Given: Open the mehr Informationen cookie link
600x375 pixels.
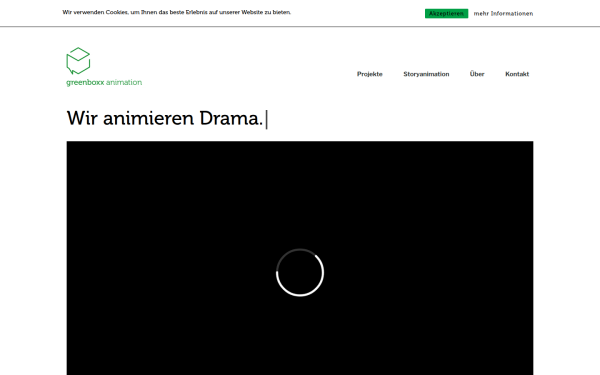Looking at the screenshot, I should (x=503, y=13).
